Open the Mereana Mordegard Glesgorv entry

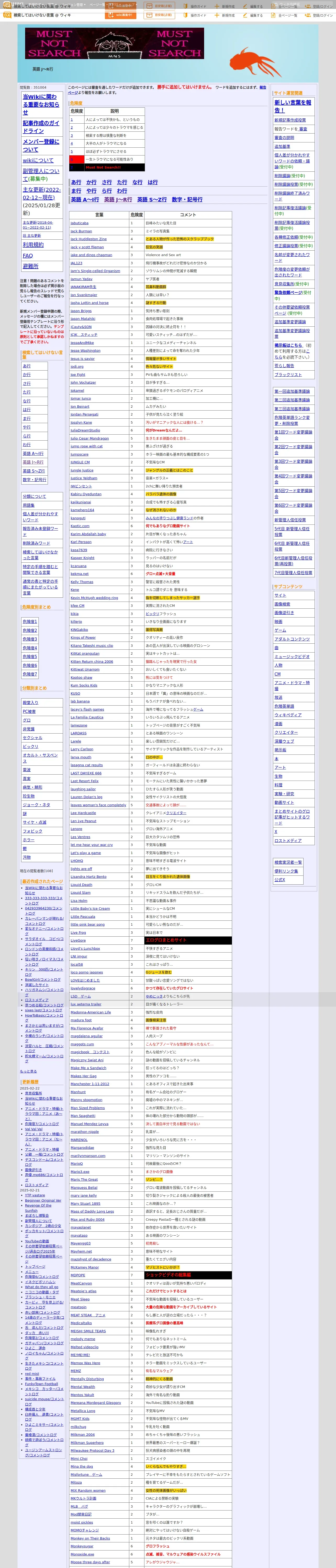pos(96,1402)
